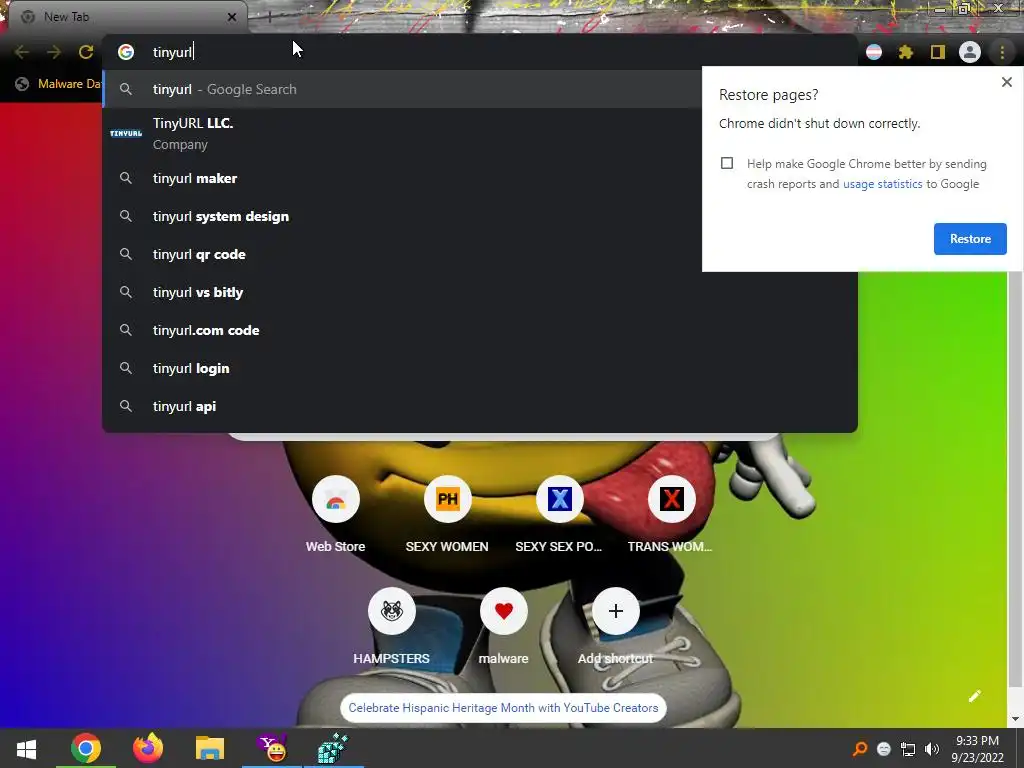
Task: Click the Add shortcut plus tile
Action: click(616, 611)
